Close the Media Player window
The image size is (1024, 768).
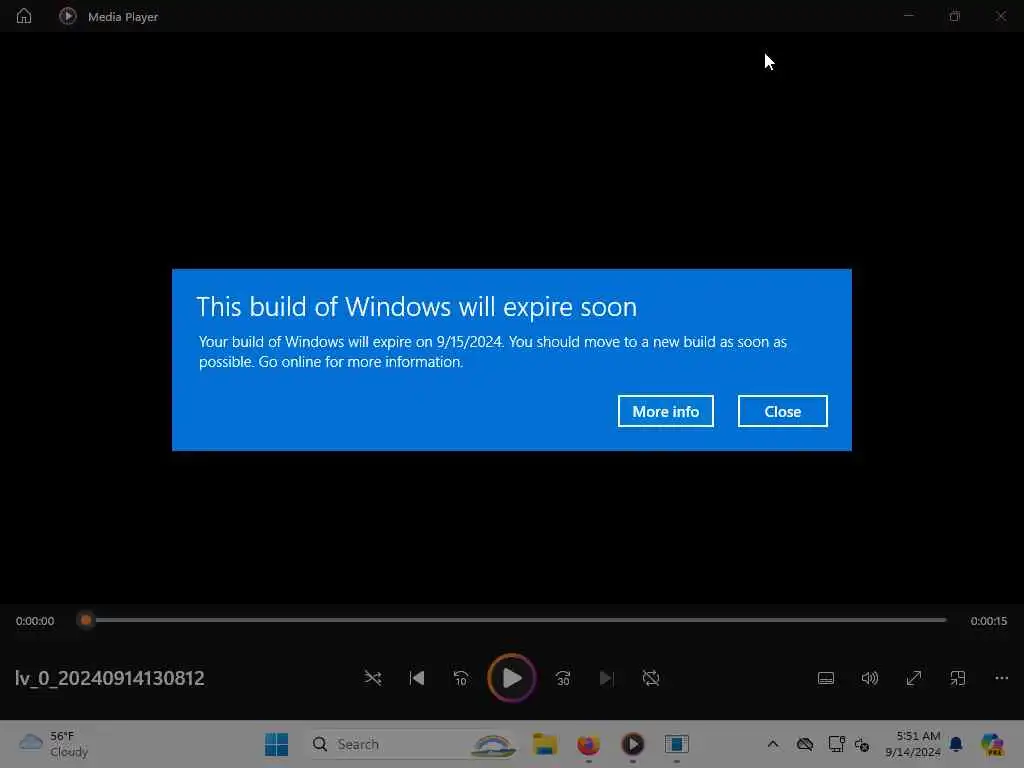tap(1000, 16)
